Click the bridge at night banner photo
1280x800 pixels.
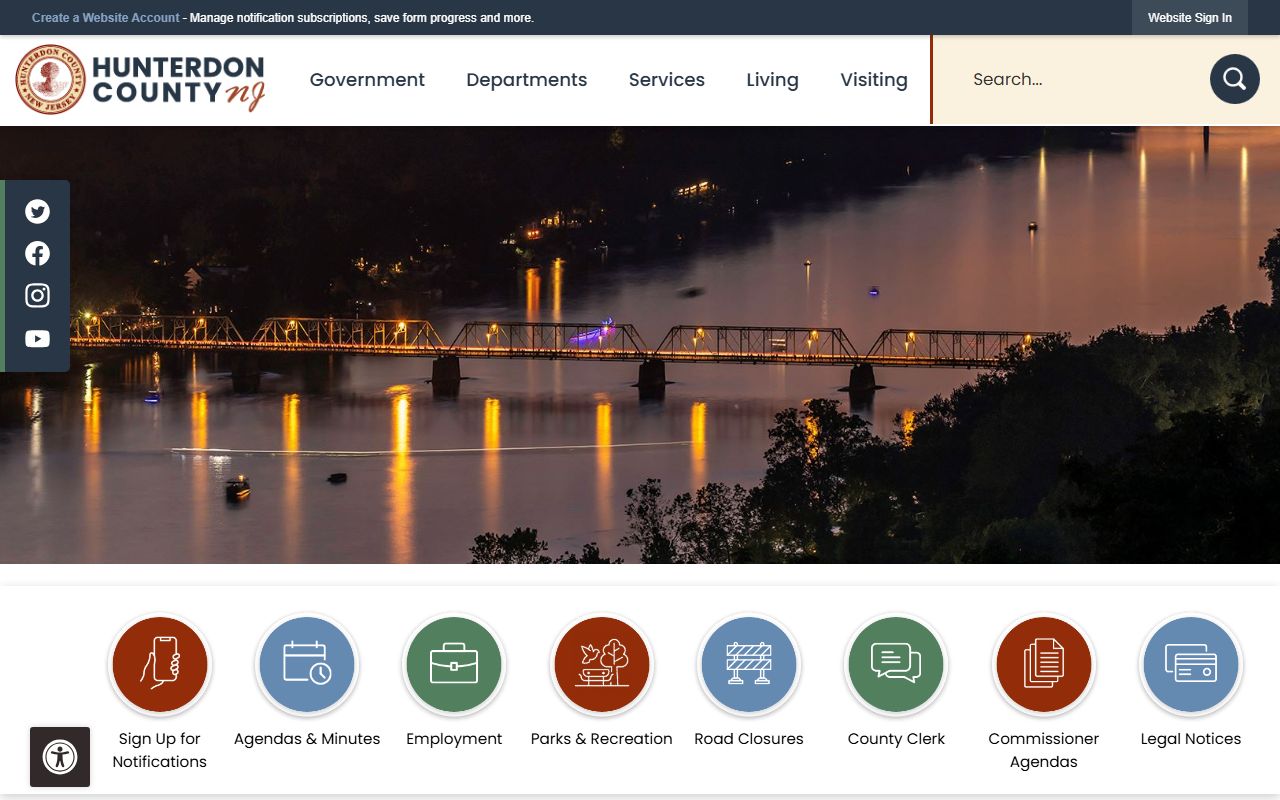pyautogui.click(x=640, y=345)
